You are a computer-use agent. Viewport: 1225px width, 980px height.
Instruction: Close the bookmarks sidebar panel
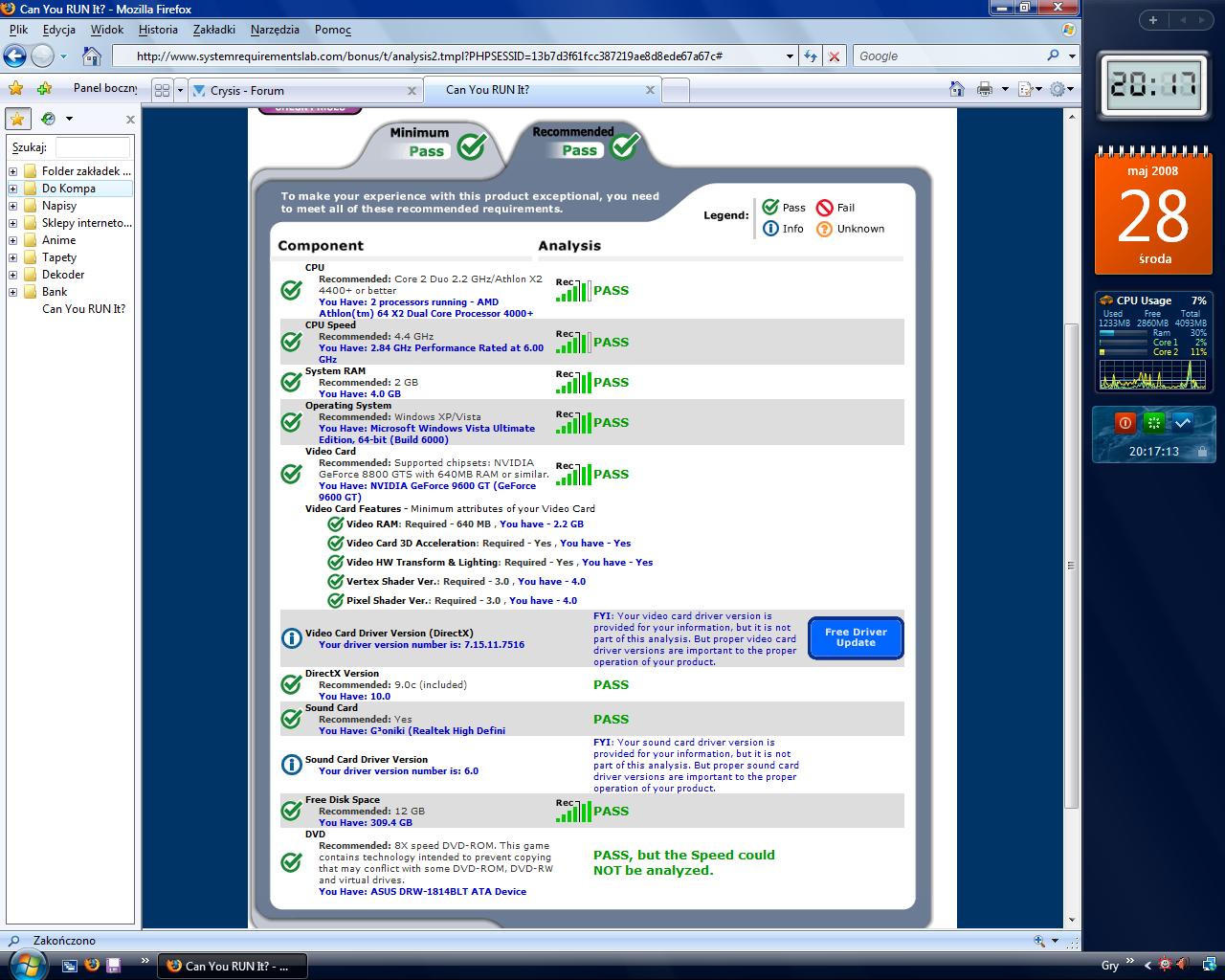pos(130,120)
